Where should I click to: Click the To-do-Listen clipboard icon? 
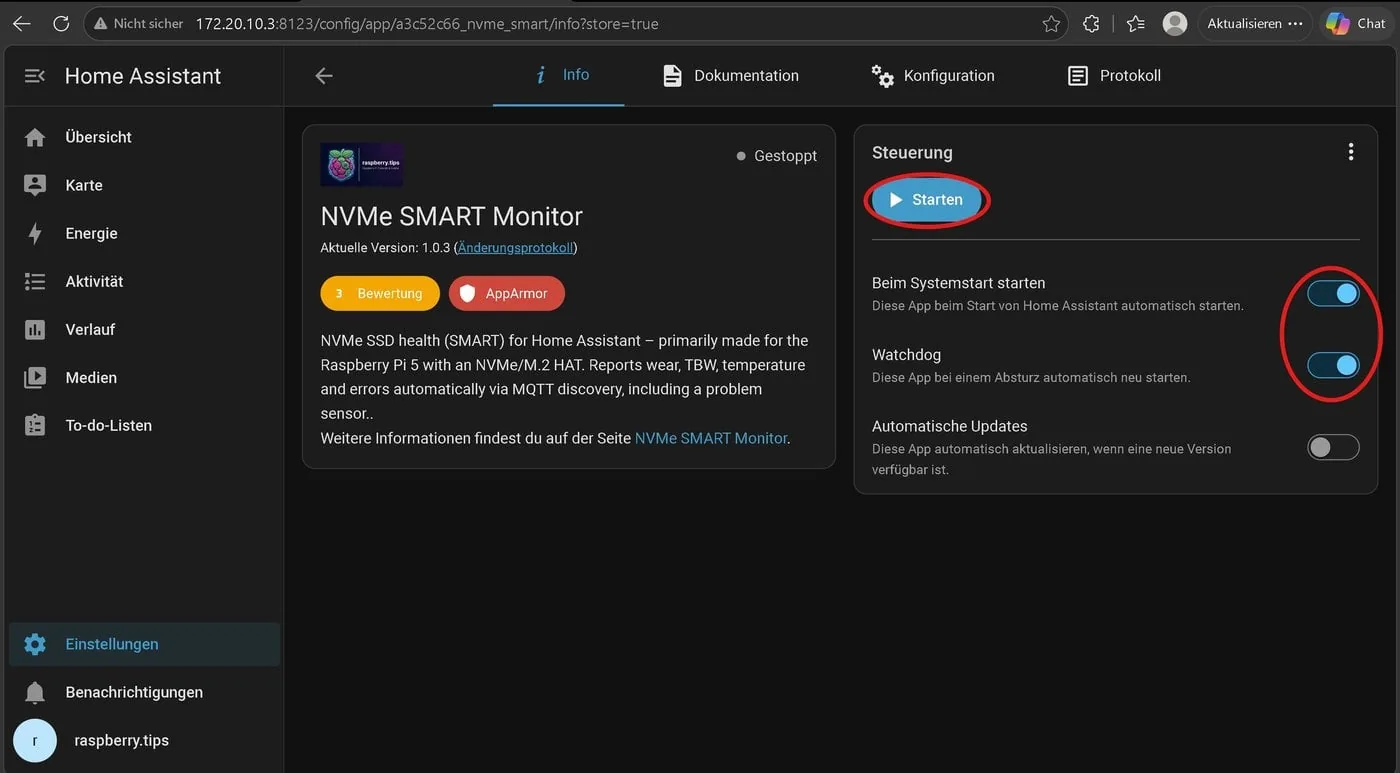click(x=35, y=425)
